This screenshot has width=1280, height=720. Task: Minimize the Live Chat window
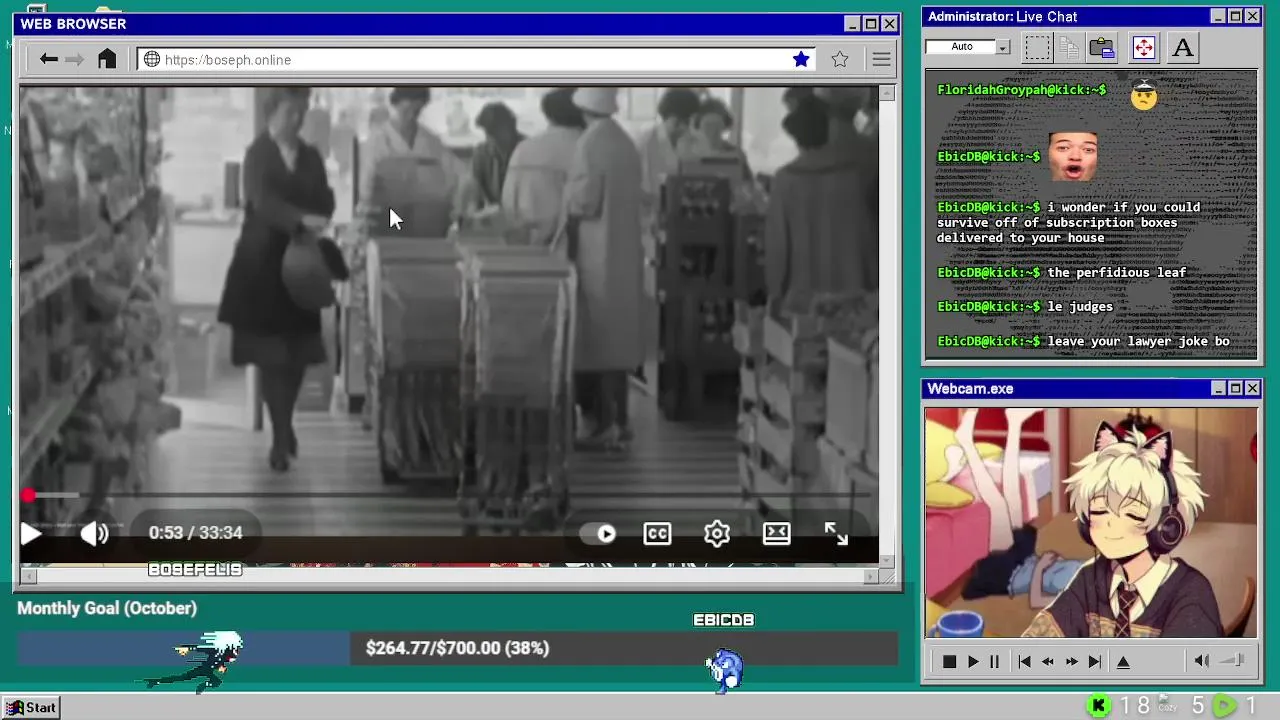tap(1217, 16)
